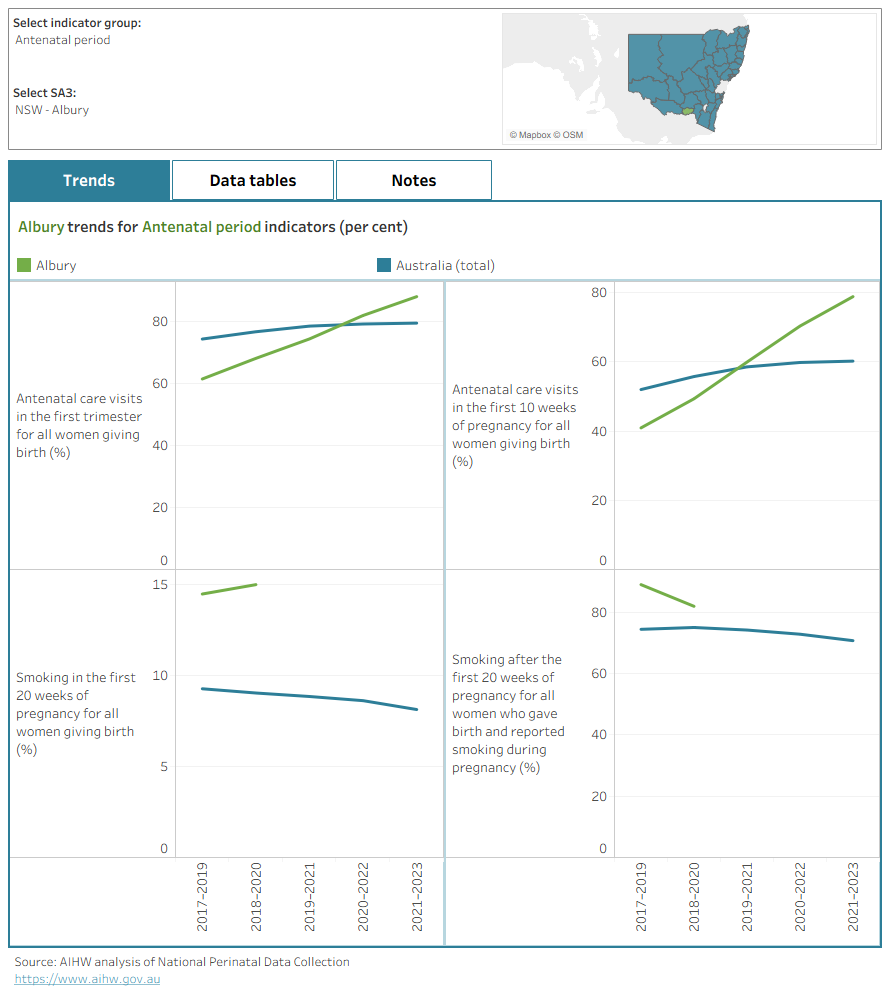The image size is (890, 1000).
Task: Open the SA3 selector showing NSW - Albury
Action: (x=52, y=110)
